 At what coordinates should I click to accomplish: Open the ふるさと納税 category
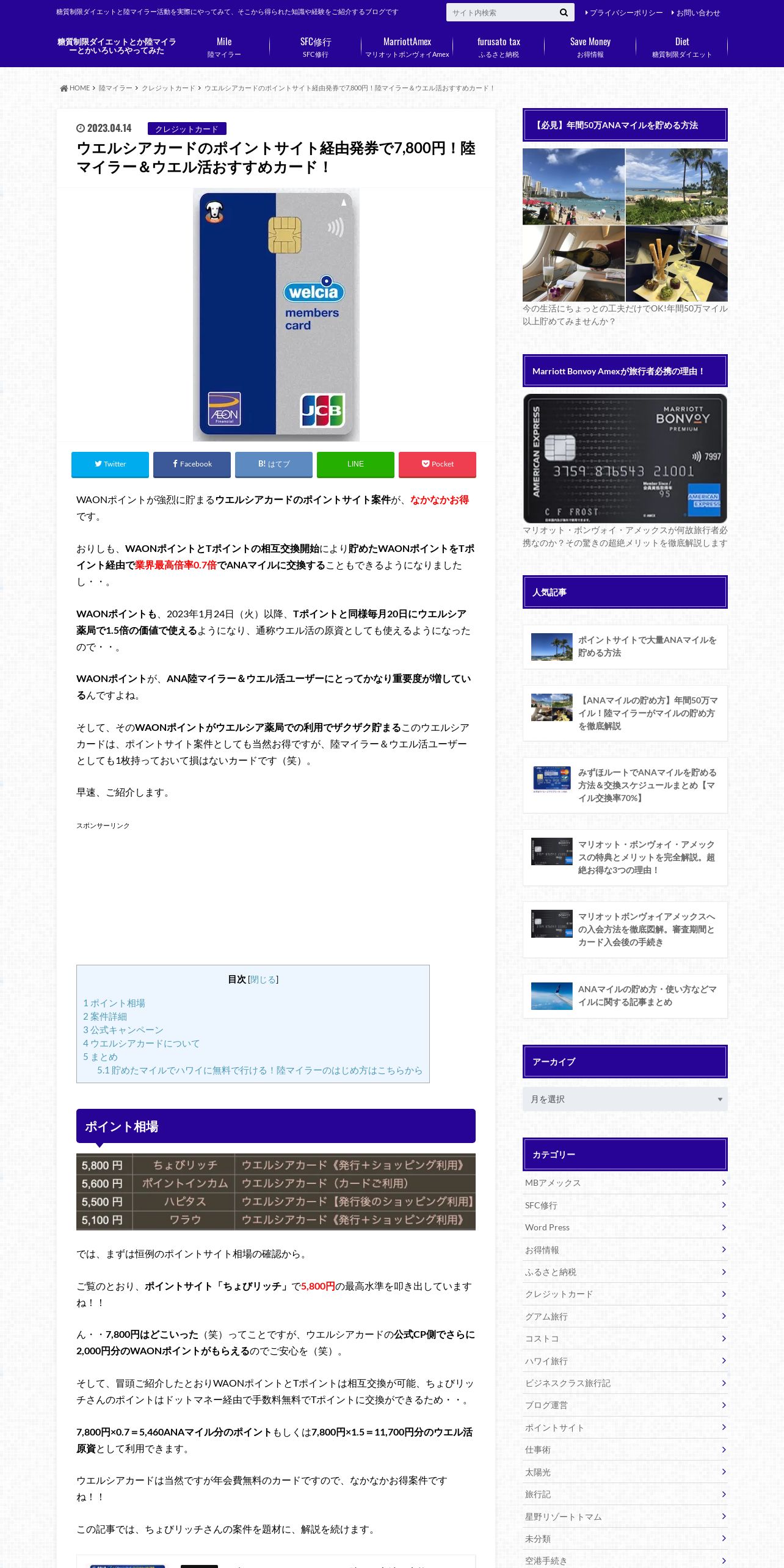click(x=625, y=1272)
